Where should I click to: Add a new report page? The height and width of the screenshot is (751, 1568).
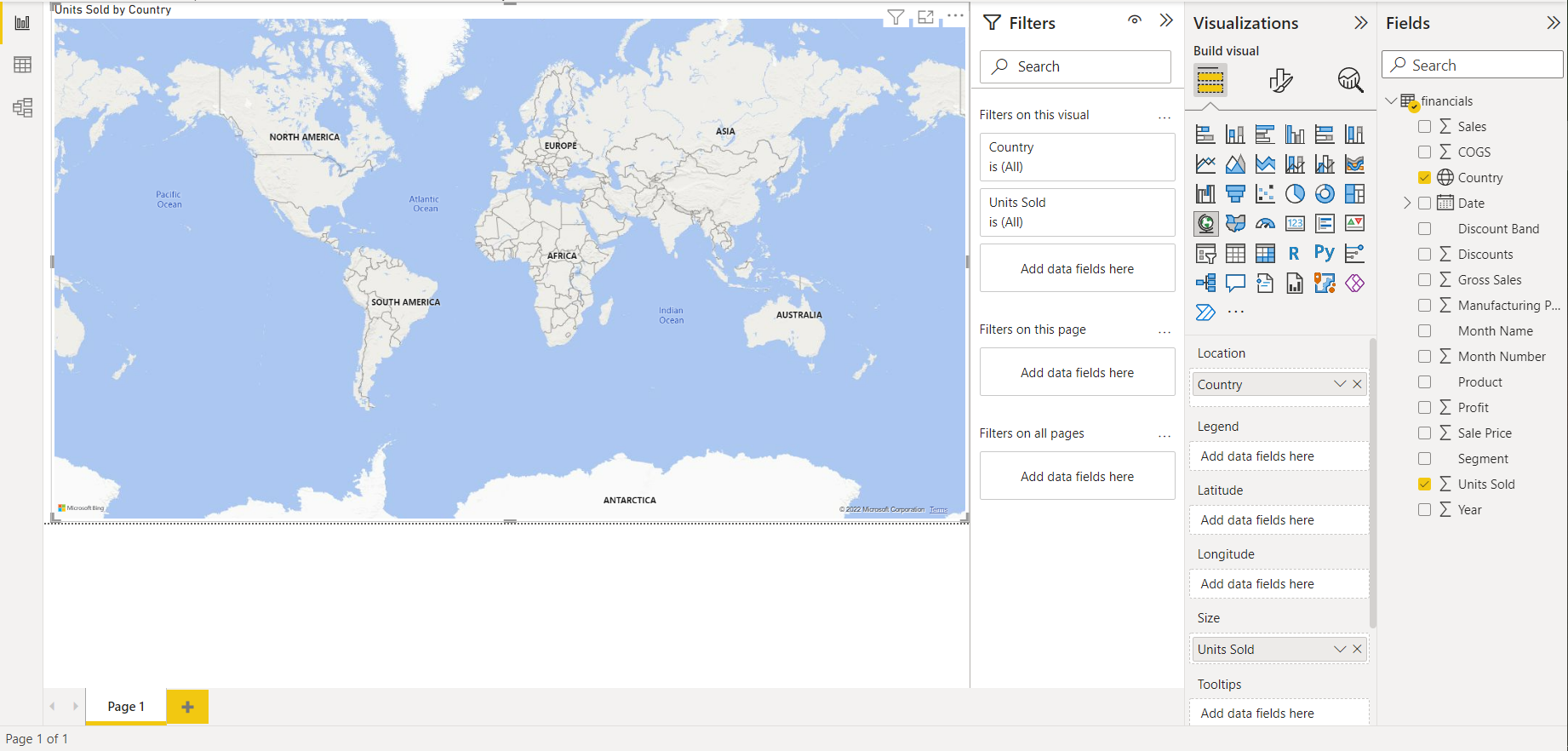(187, 707)
